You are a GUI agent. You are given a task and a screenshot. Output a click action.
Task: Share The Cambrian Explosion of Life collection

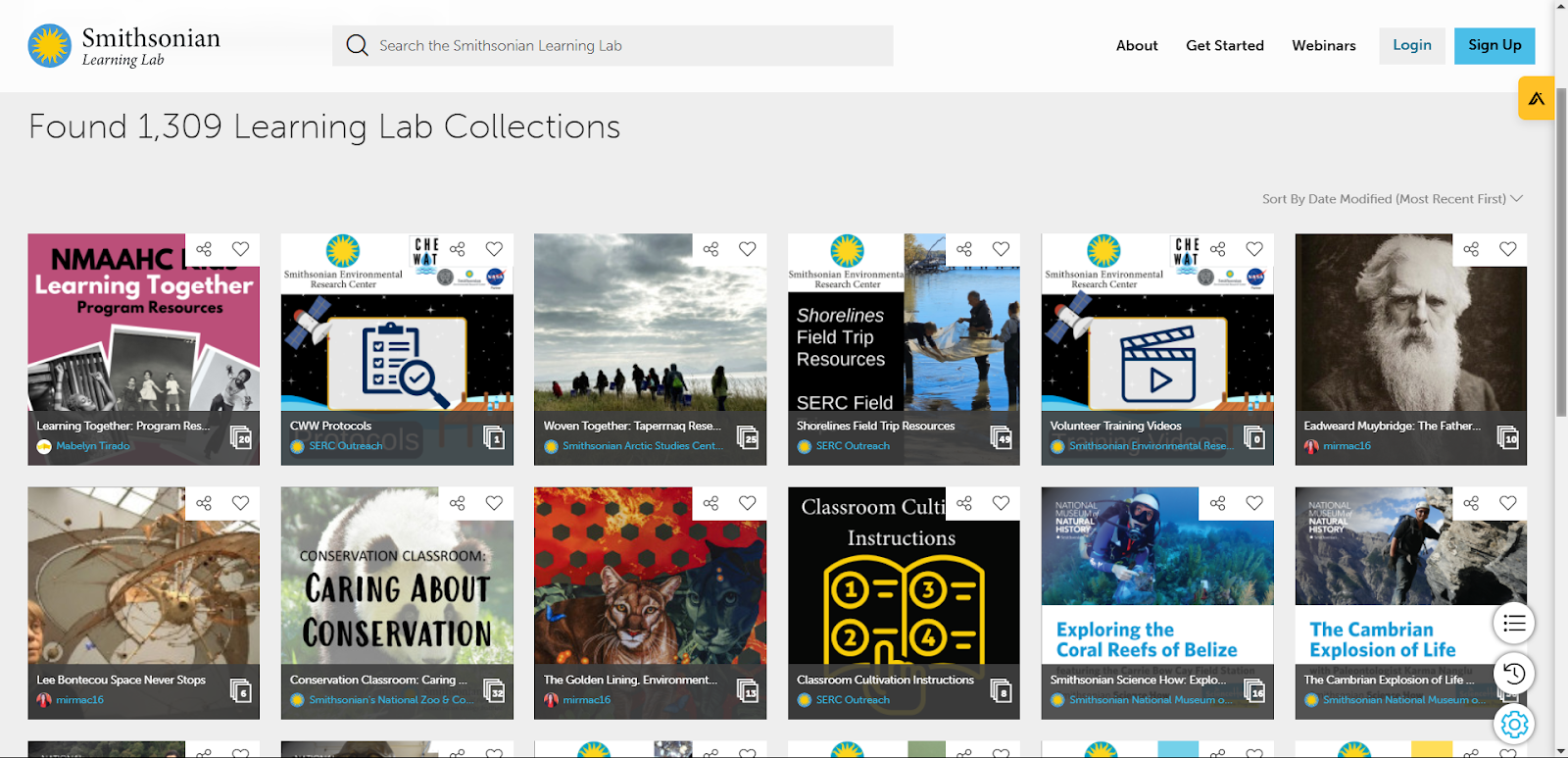pyautogui.click(x=1471, y=503)
